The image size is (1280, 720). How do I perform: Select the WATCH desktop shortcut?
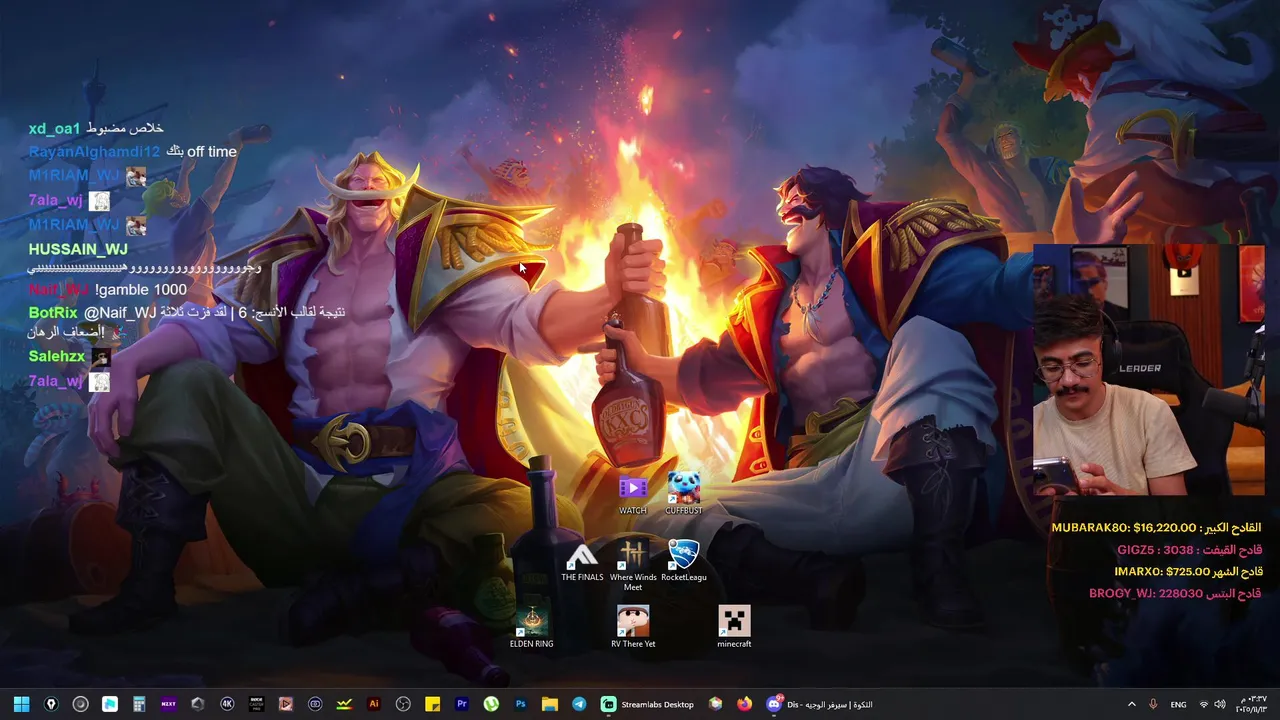coord(632,495)
